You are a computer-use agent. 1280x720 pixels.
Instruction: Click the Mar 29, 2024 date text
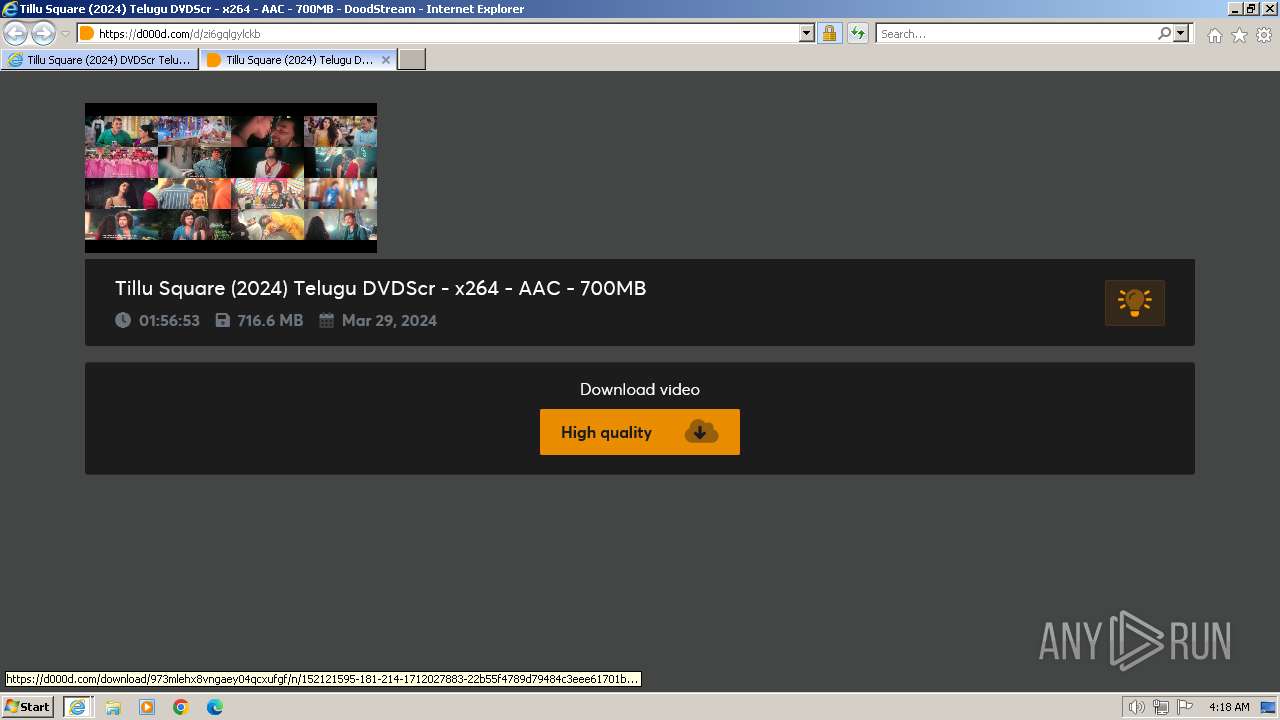[389, 321]
